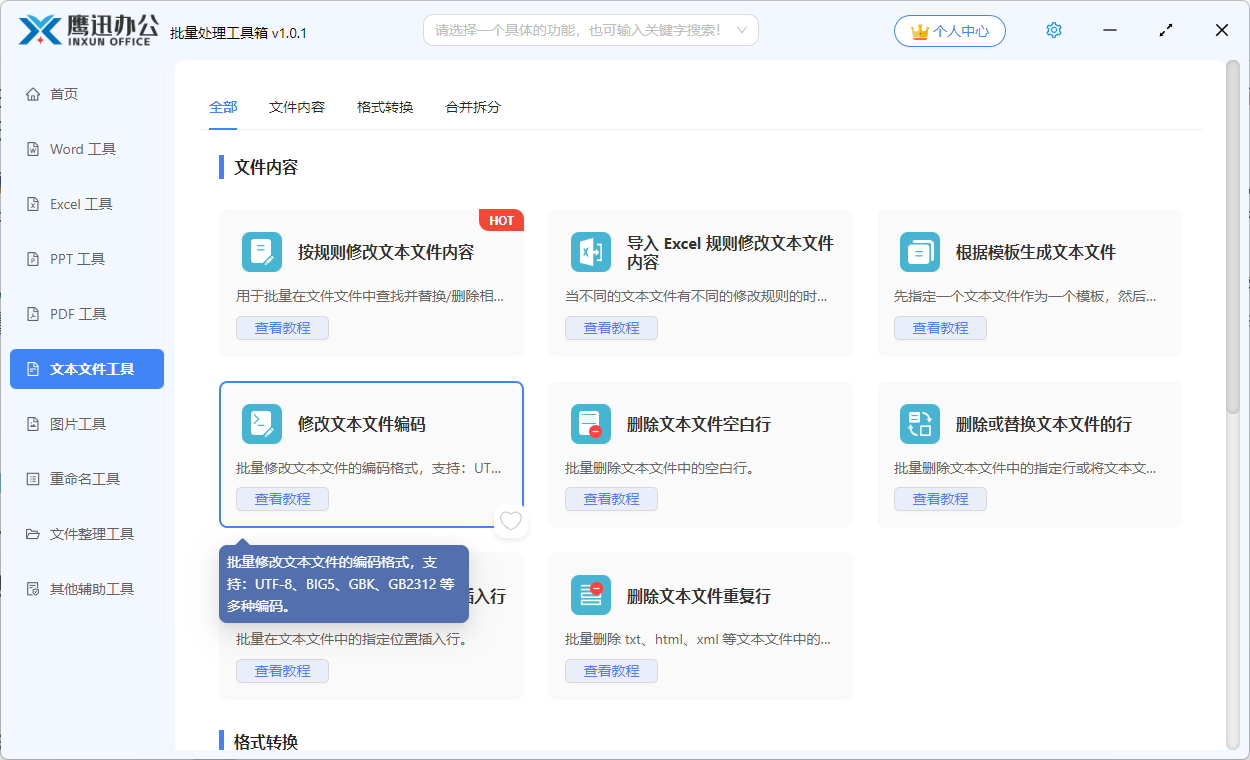Favorite the 修改文本文件编码 tool
1250x760 pixels.
click(511, 521)
